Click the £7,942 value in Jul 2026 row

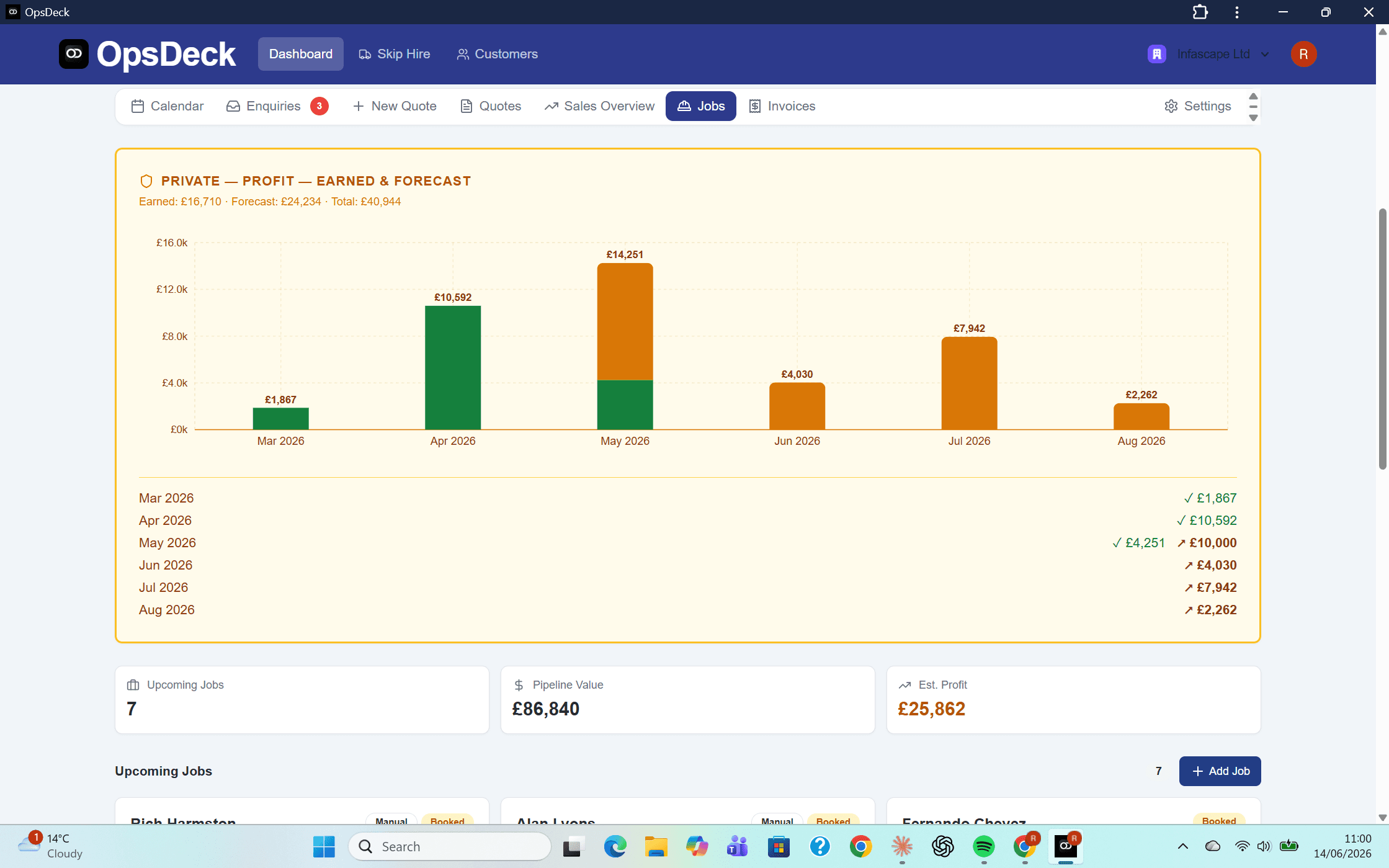click(x=1210, y=588)
